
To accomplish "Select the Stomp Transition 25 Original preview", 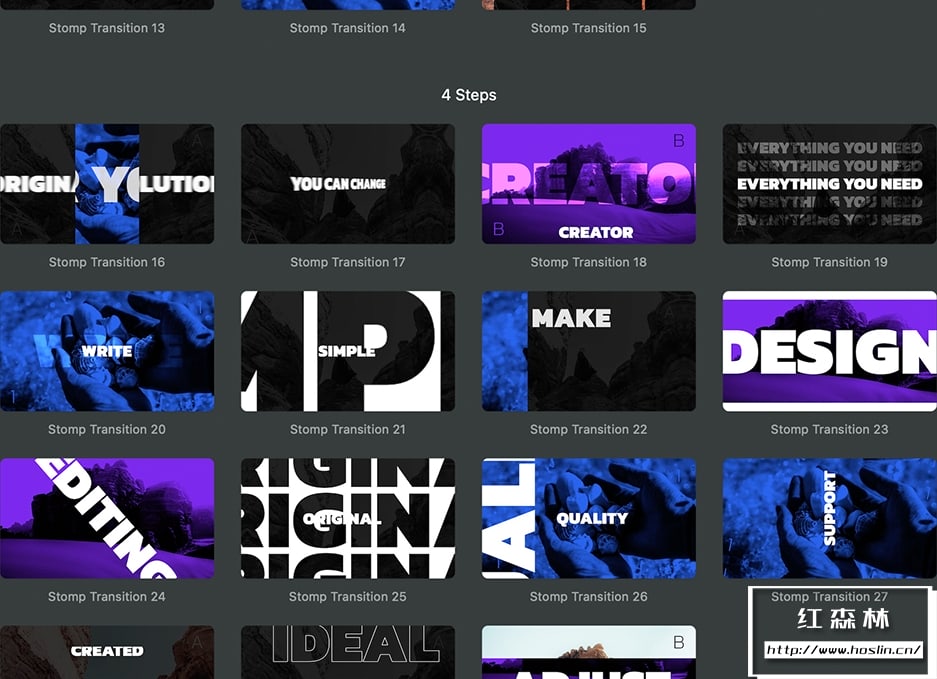I will click(348, 519).
